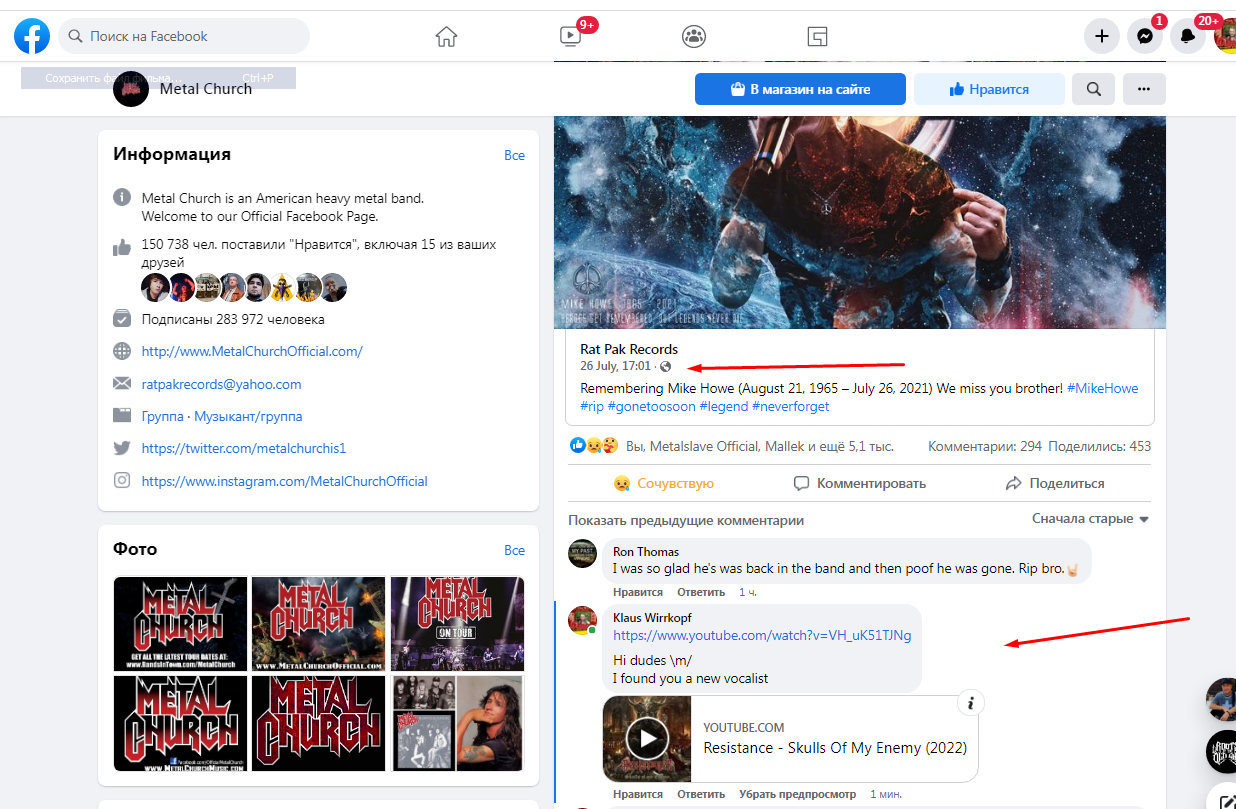Screen dimensions: 1236x809
Task: Click Убрать предпросмотр link
Action: 797,794
